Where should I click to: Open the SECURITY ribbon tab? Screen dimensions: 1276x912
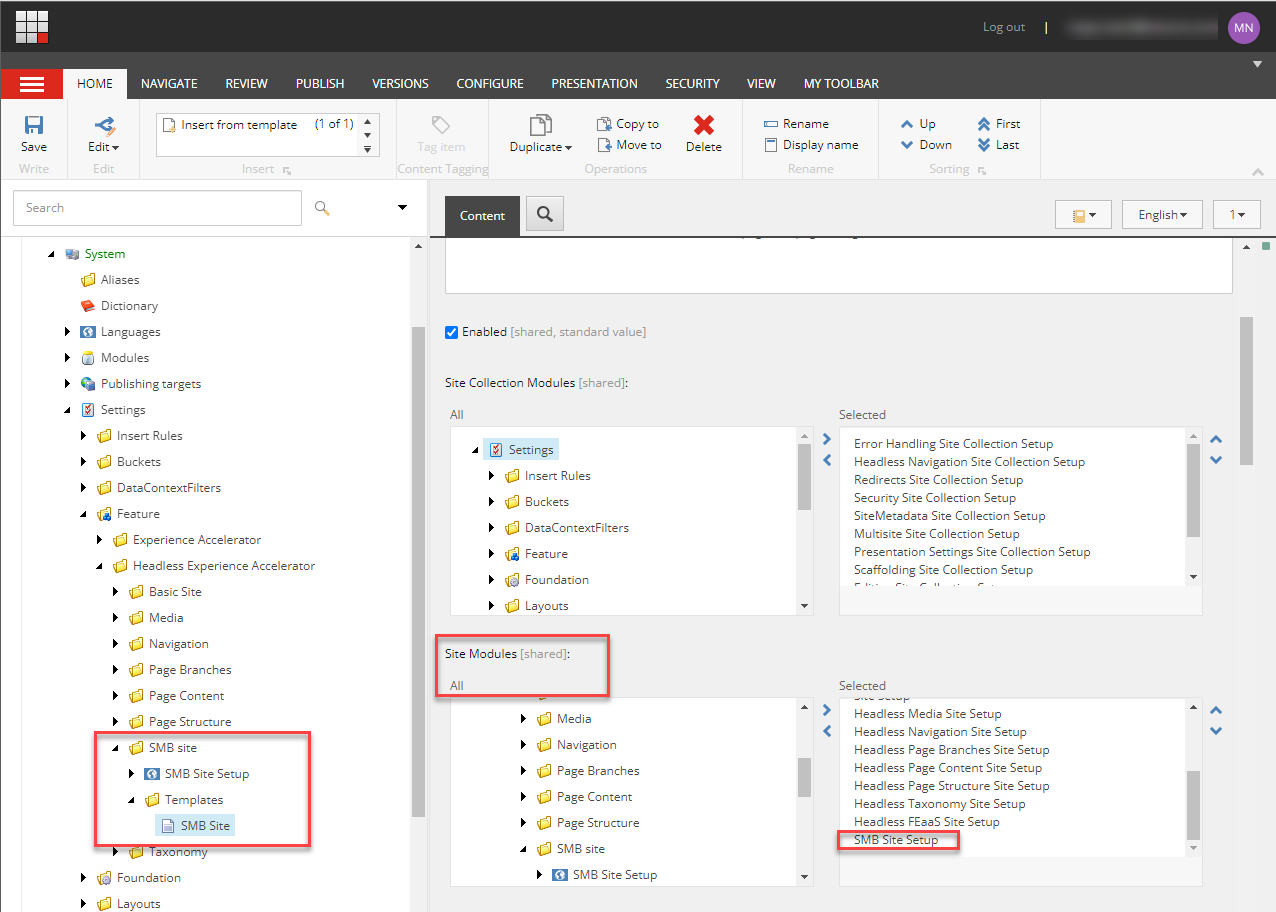693,84
